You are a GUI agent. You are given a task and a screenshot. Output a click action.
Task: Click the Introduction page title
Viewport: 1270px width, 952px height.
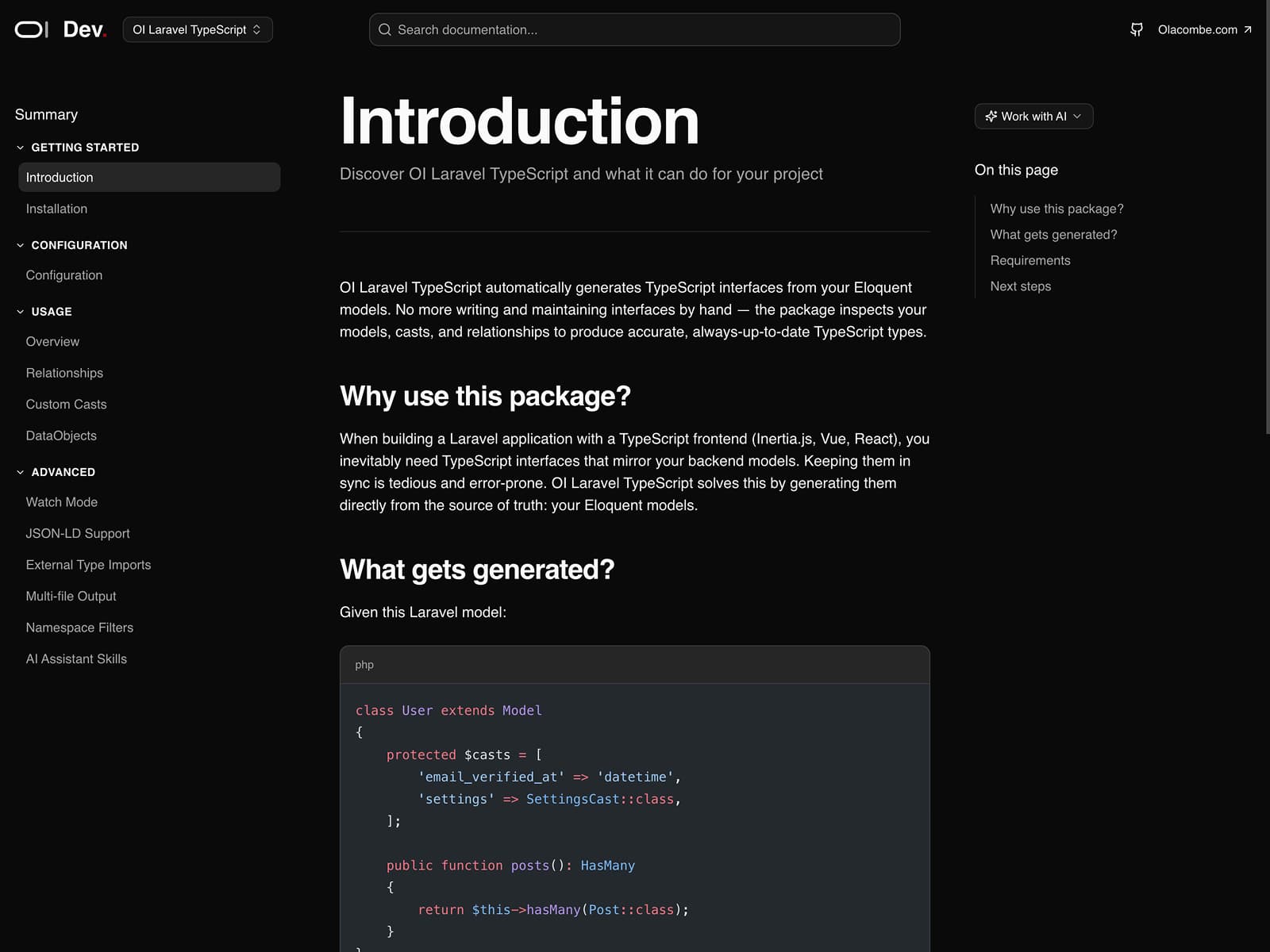tap(519, 121)
